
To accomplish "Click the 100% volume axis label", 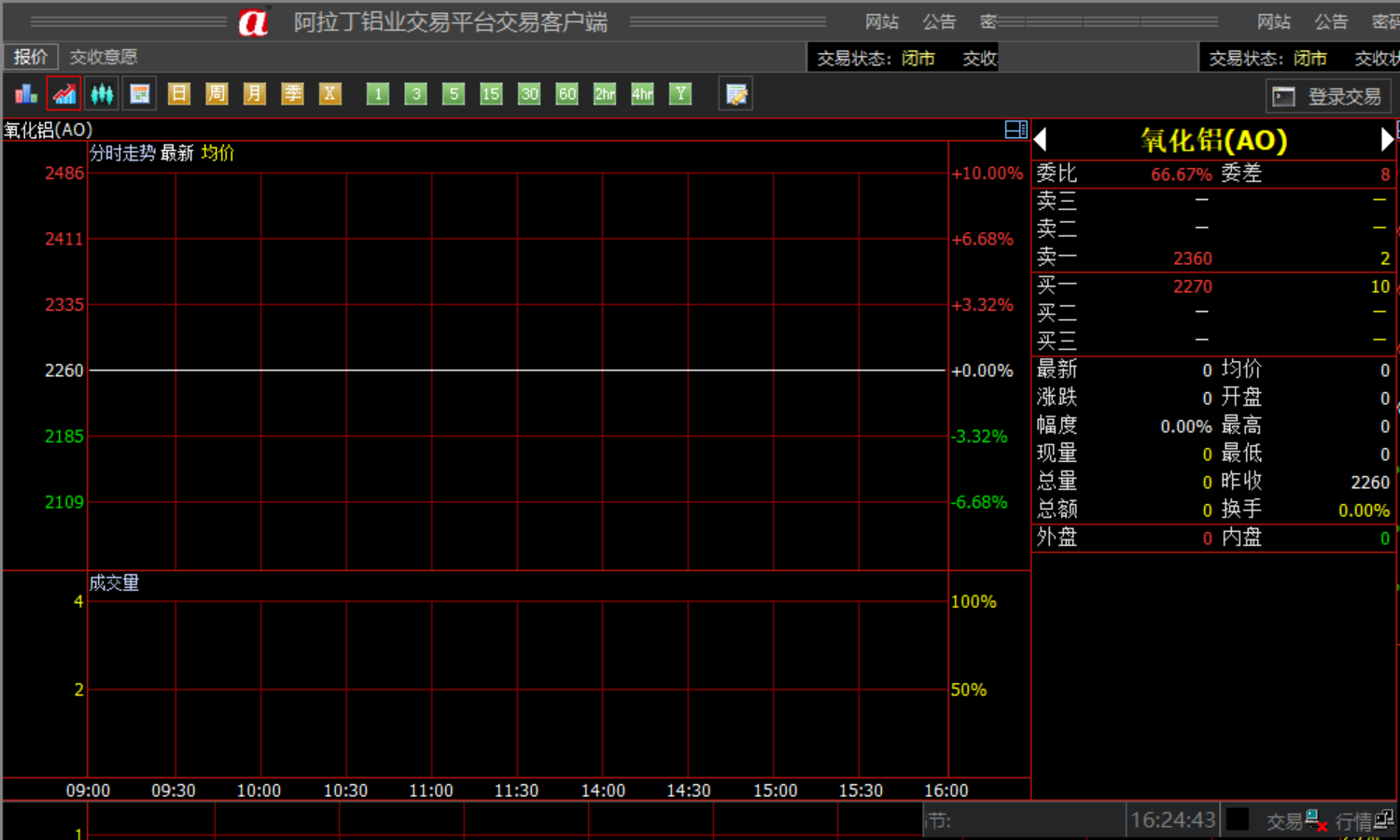I will [973, 602].
